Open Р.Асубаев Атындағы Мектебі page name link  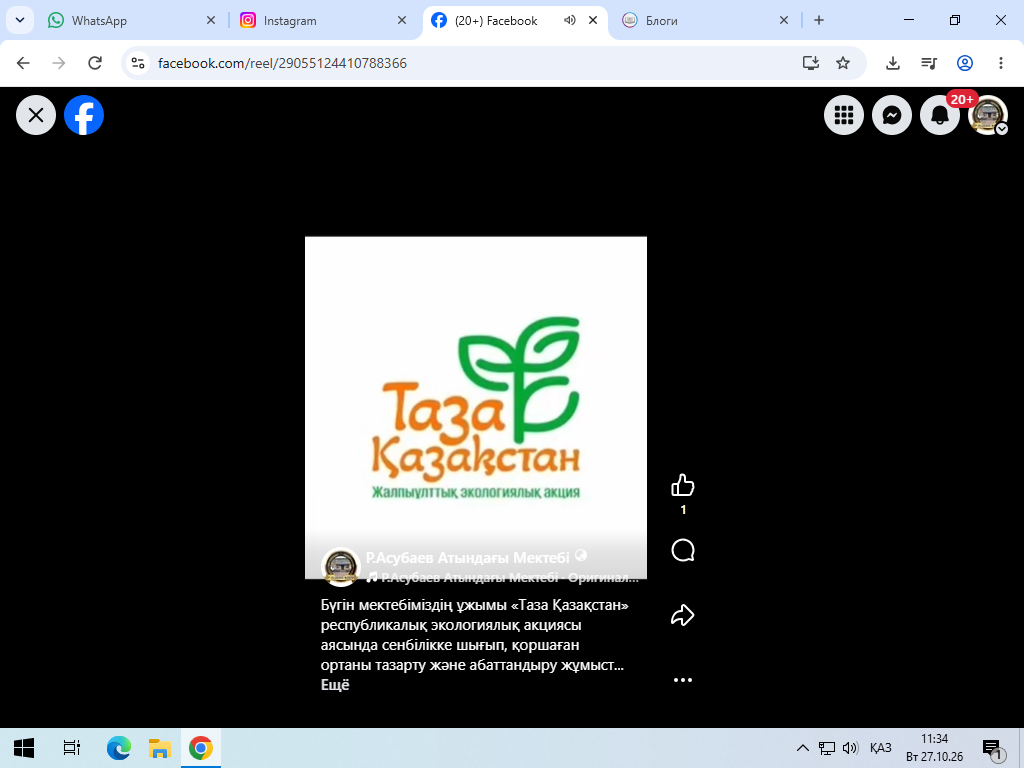468,558
